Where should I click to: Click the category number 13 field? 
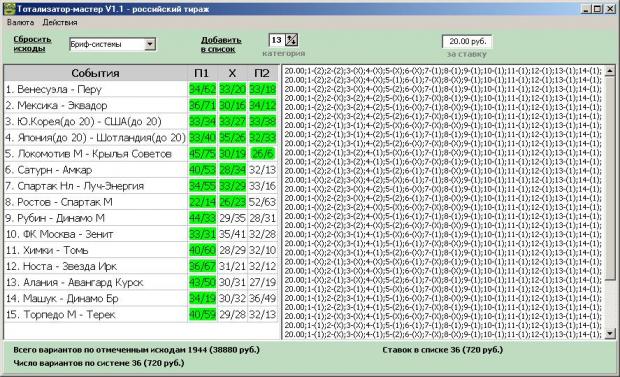click(x=277, y=40)
